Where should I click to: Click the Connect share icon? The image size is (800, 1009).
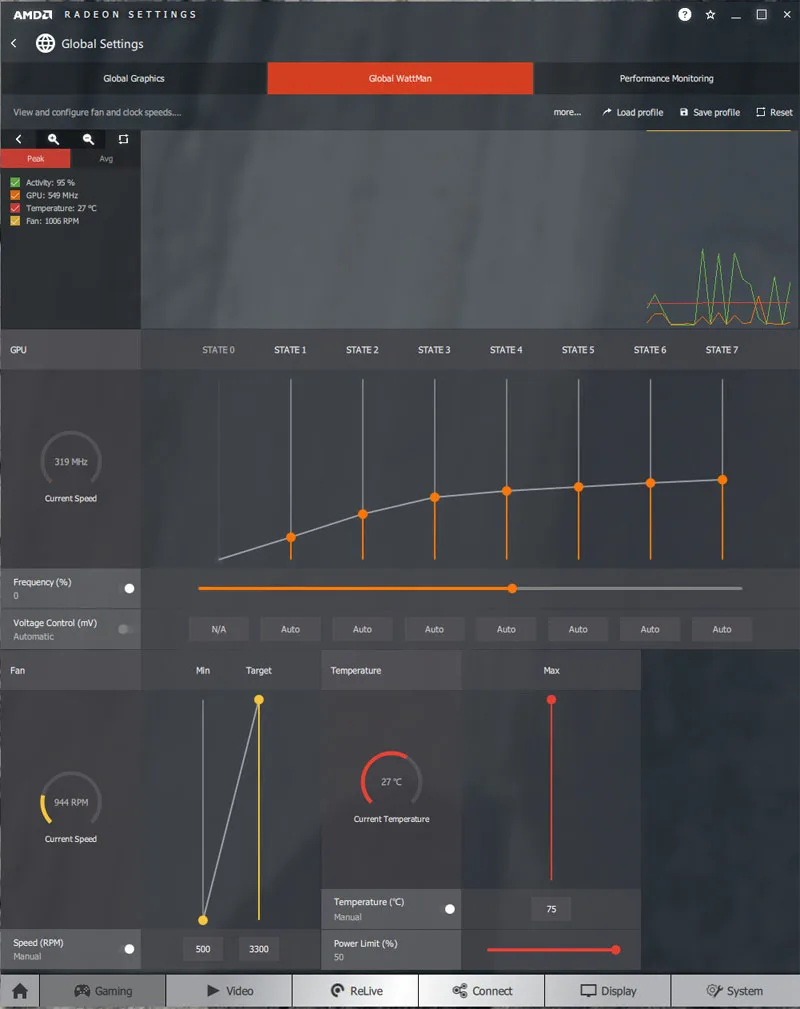pyautogui.click(x=460, y=991)
